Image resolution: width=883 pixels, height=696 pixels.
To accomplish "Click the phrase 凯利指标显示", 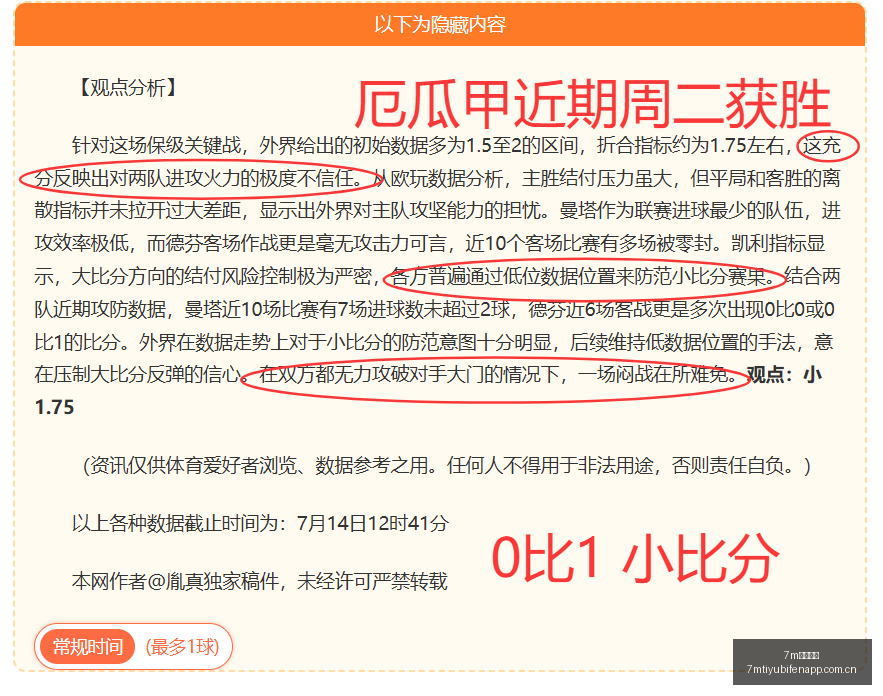I will click(x=430, y=260).
